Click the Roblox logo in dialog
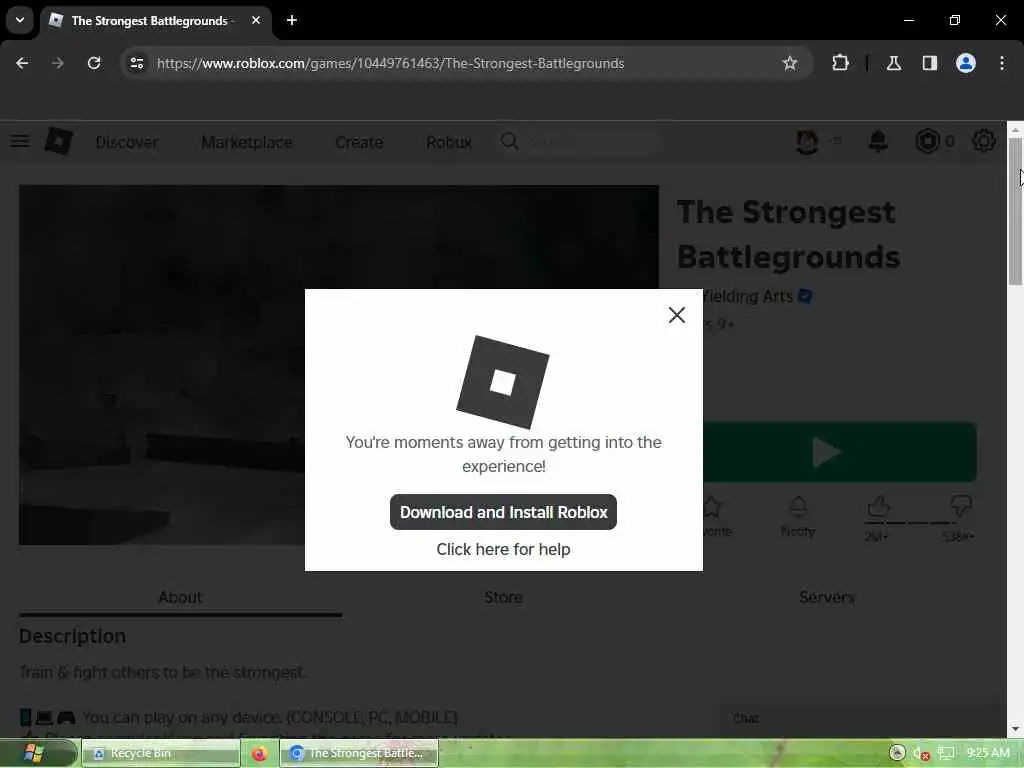Image resolution: width=1024 pixels, height=768 pixels. (502, 382)
